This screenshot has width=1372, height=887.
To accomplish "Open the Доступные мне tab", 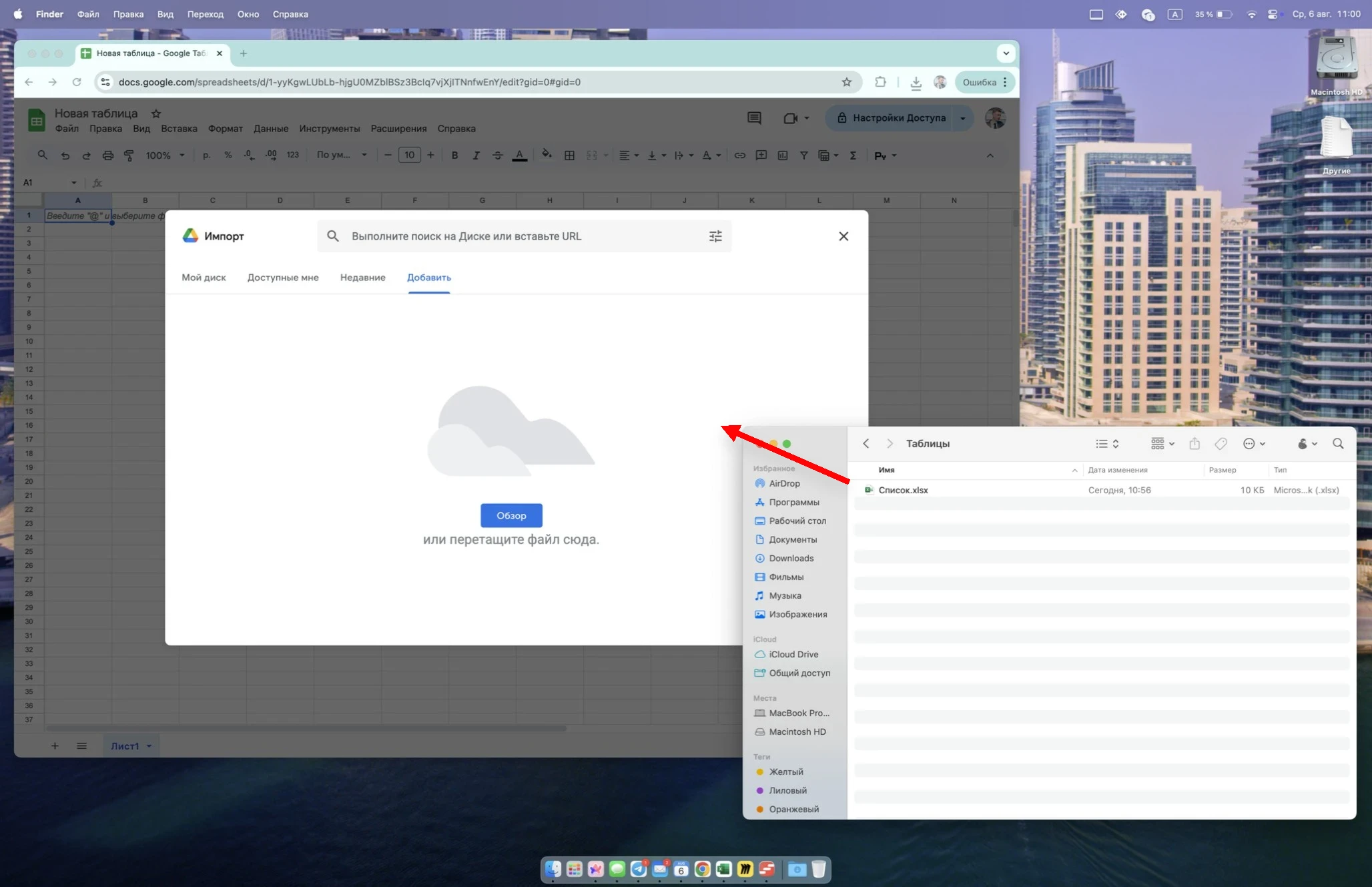I will [x=283, y=278].
